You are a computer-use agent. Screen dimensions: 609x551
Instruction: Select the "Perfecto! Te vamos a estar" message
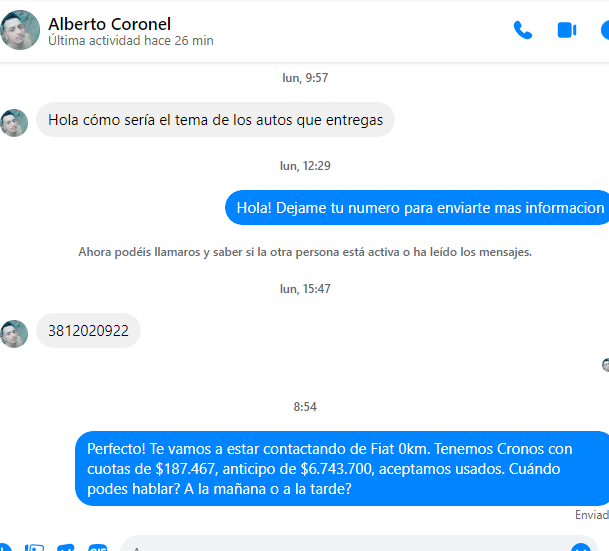click(342, 468)
